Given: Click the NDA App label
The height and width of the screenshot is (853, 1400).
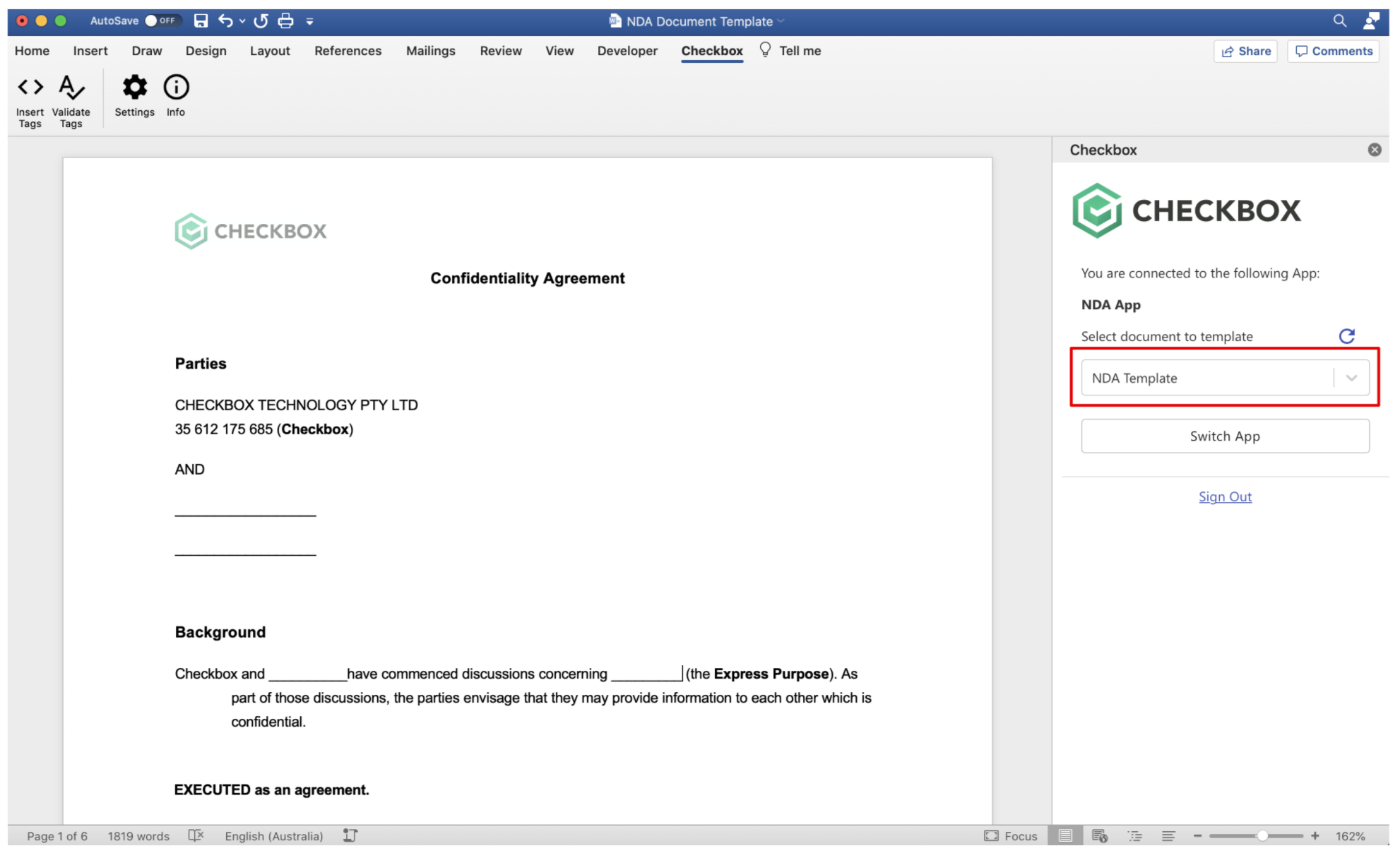Looking at the screenshot, I should point(1110,304).
